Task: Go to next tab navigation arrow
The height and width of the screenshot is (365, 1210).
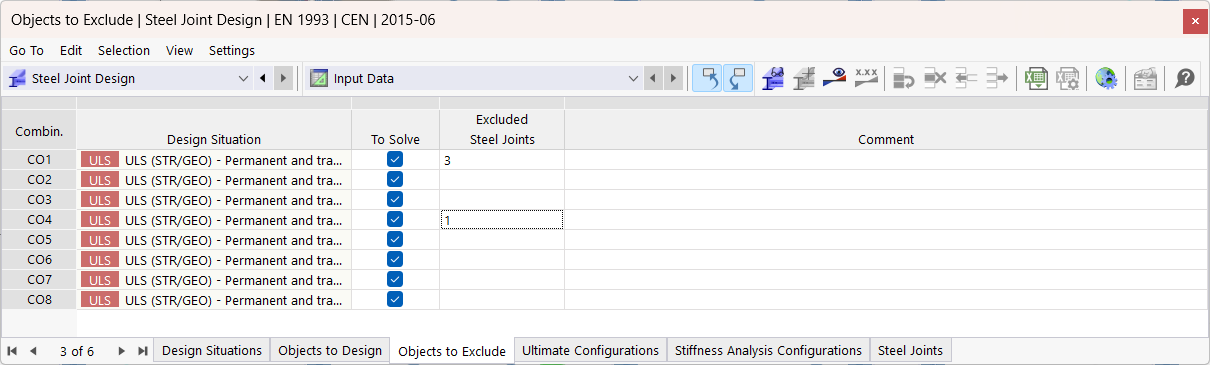Action: click(122, 351)
